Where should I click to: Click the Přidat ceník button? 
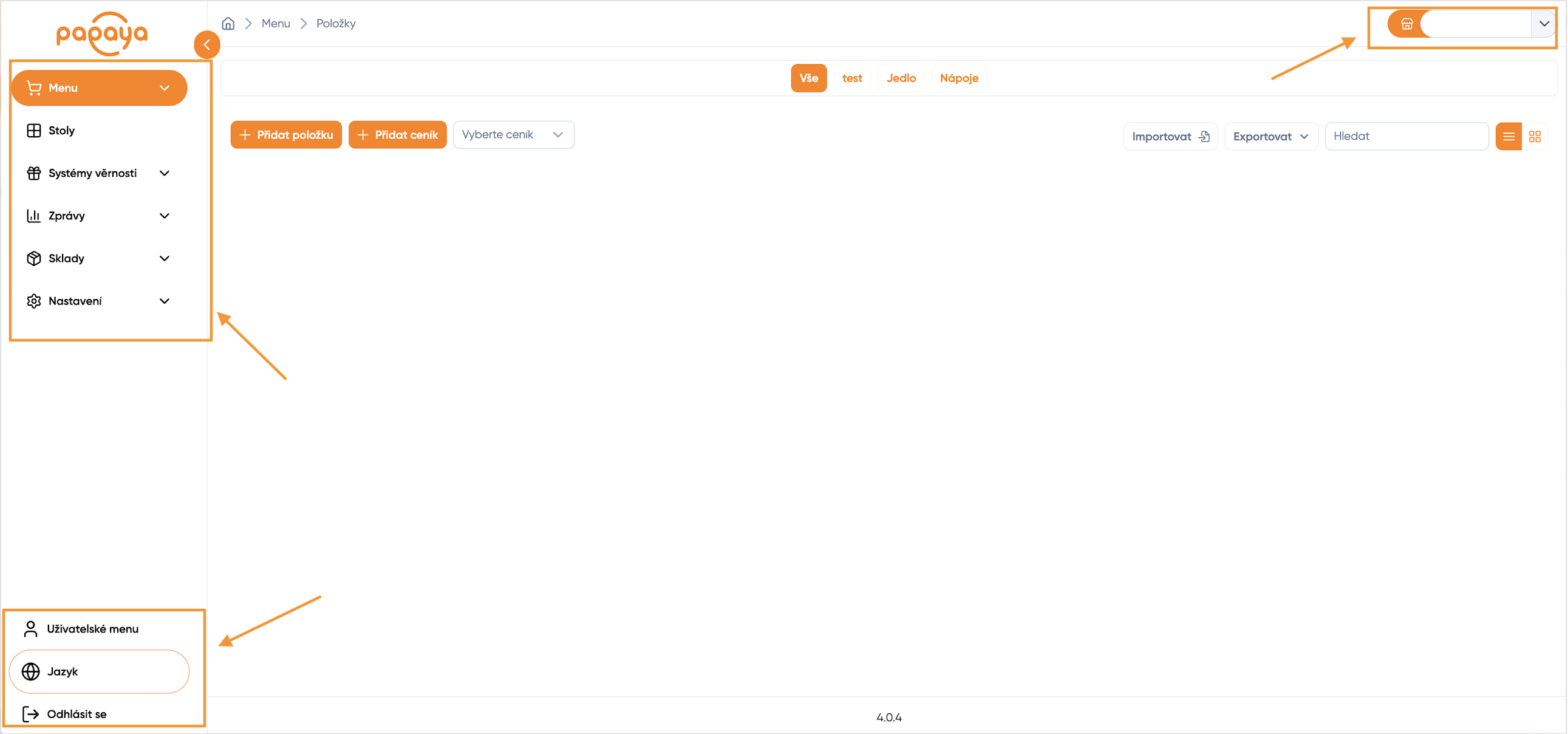[398, 135]
